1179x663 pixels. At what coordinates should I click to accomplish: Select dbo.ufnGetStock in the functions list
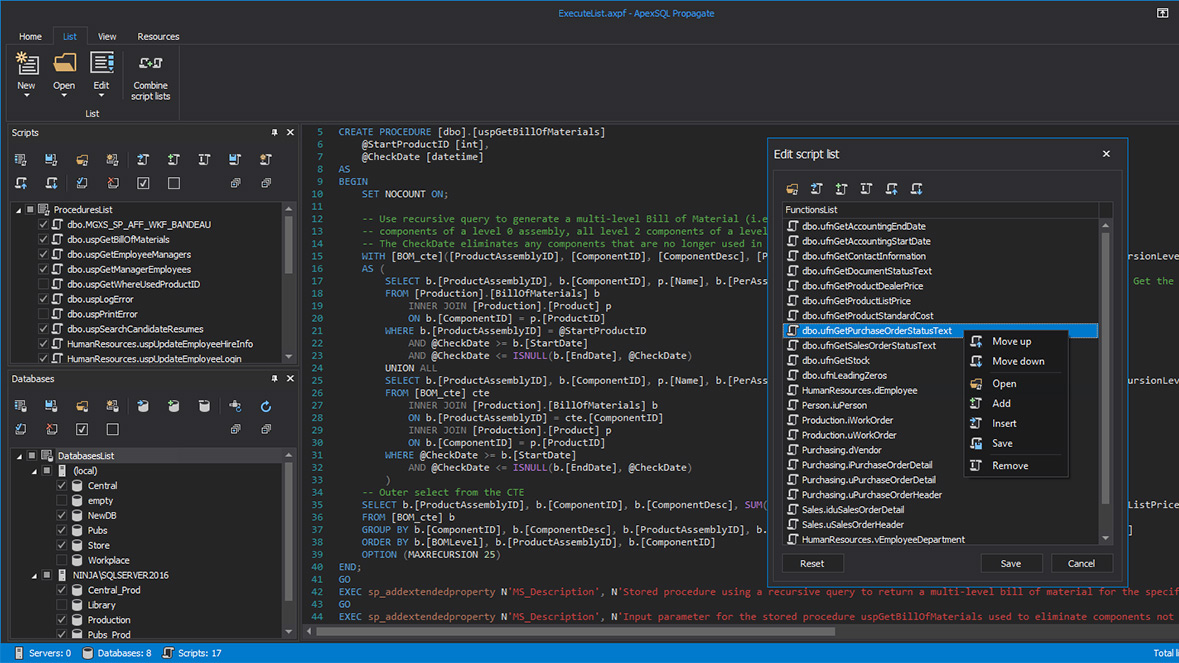pyautogui.click(x=835, y=361)
